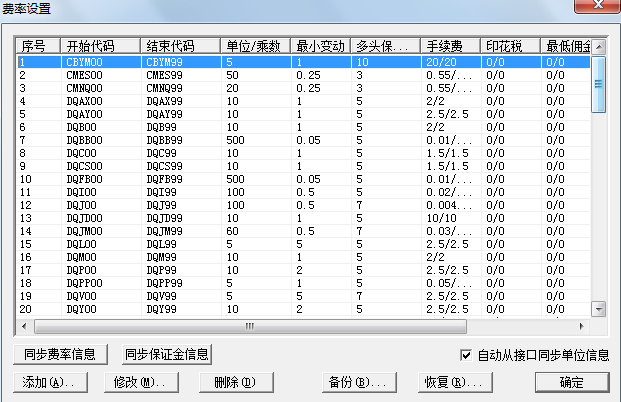Sort by the 结束代码 column header

[181, 46]
